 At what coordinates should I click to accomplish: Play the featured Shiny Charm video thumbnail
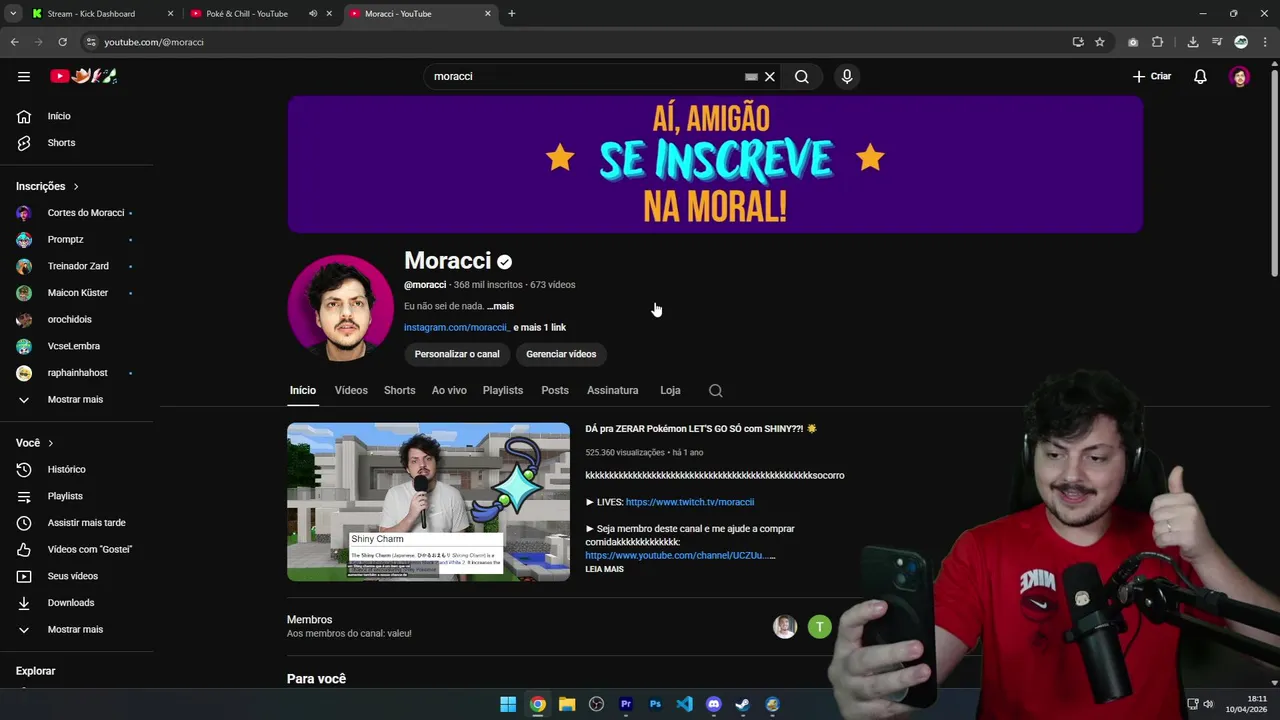pyautogui.click(x=428, y=502)
